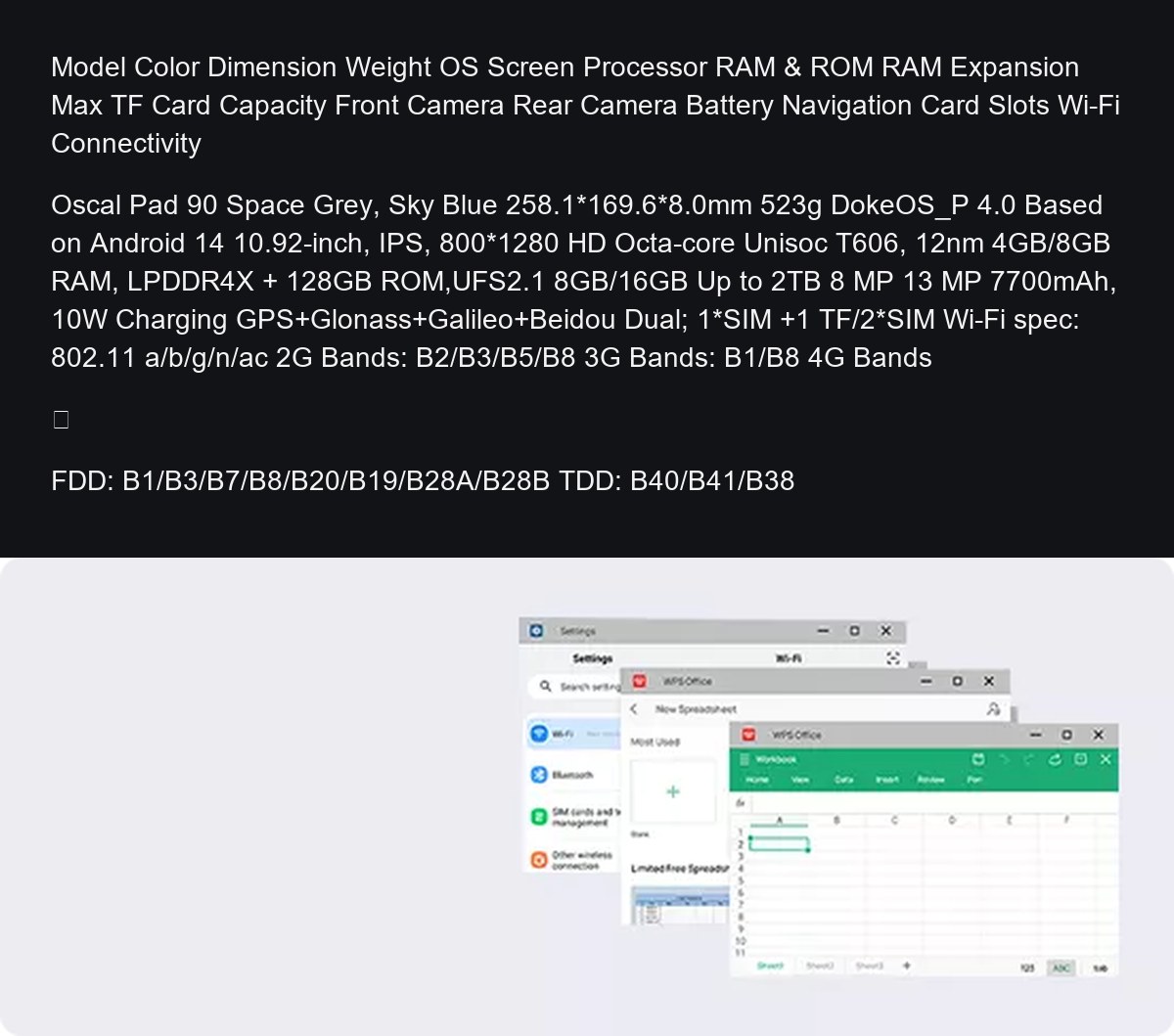Click the magnifier icon in Search settings
Image resolution: width=1174 pixels, height=1036 pixels.
pos(546,687)
